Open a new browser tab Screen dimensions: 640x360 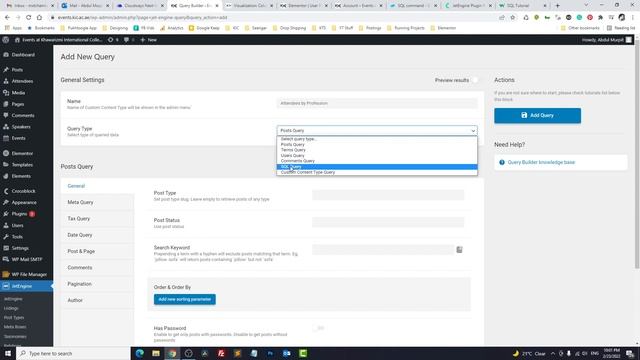[x=557, y=6]
